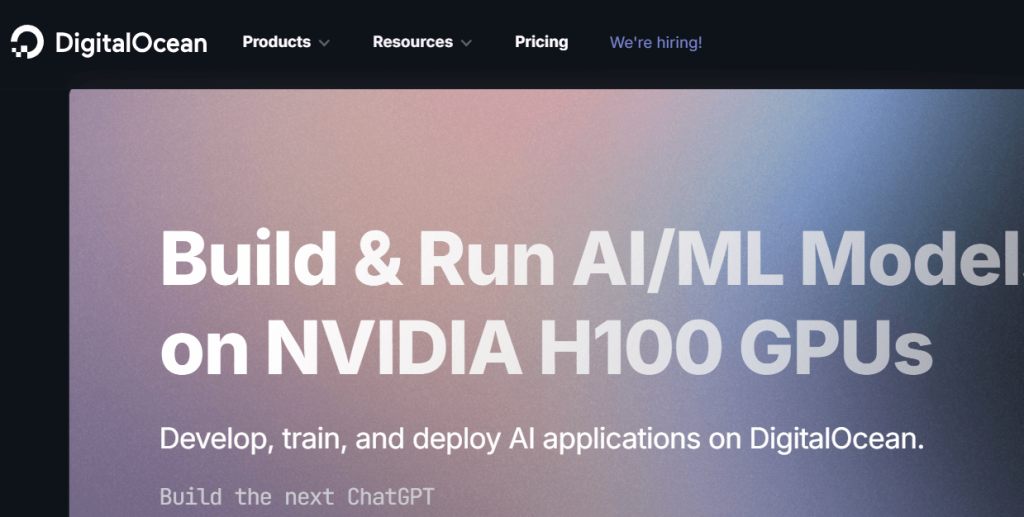Viewport: 1024px width, 517px height.
Task: Click the 'on NVIDIA H100 GPUs' heading line
Action: coord(546,345)
